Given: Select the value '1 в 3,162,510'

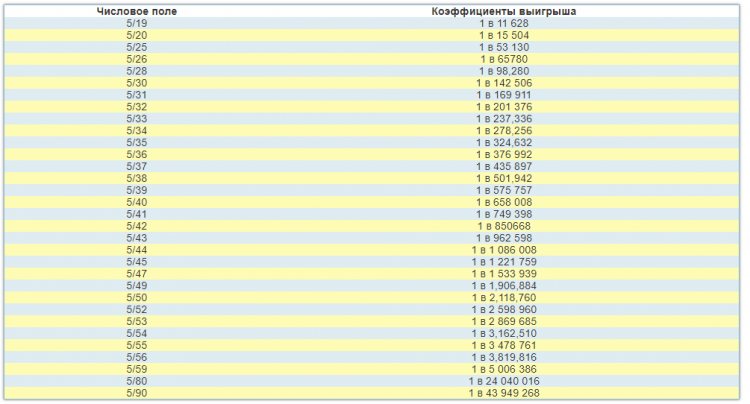Looking at the screenshot, I should (x=504, y=334).
